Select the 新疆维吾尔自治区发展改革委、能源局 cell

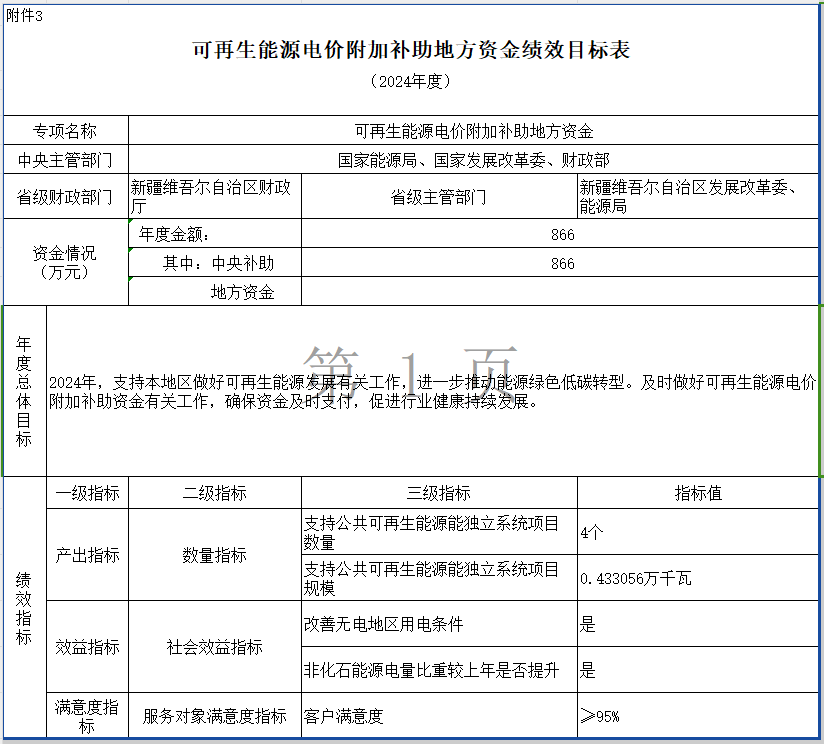697,196
